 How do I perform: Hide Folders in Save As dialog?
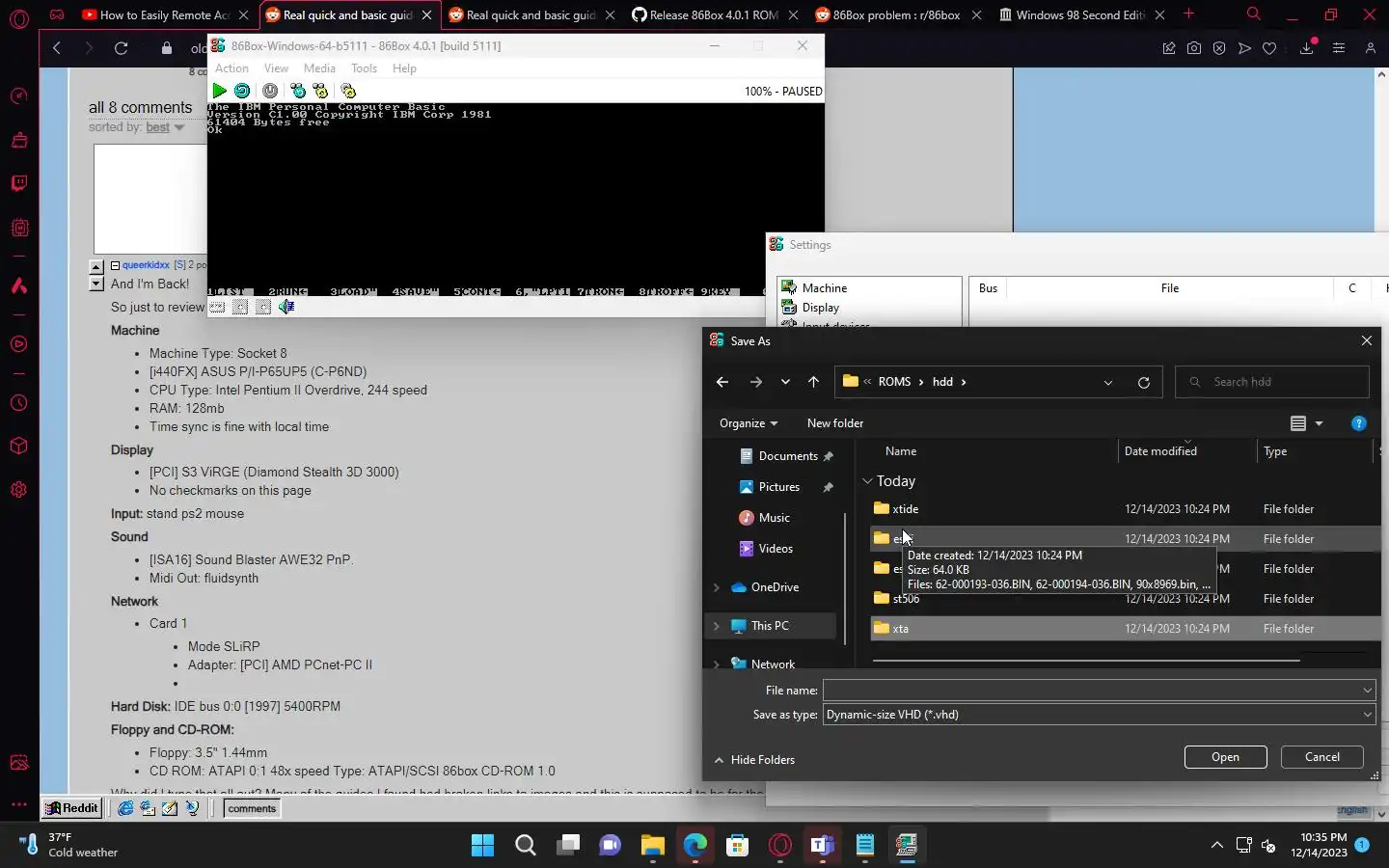(754, 760)
